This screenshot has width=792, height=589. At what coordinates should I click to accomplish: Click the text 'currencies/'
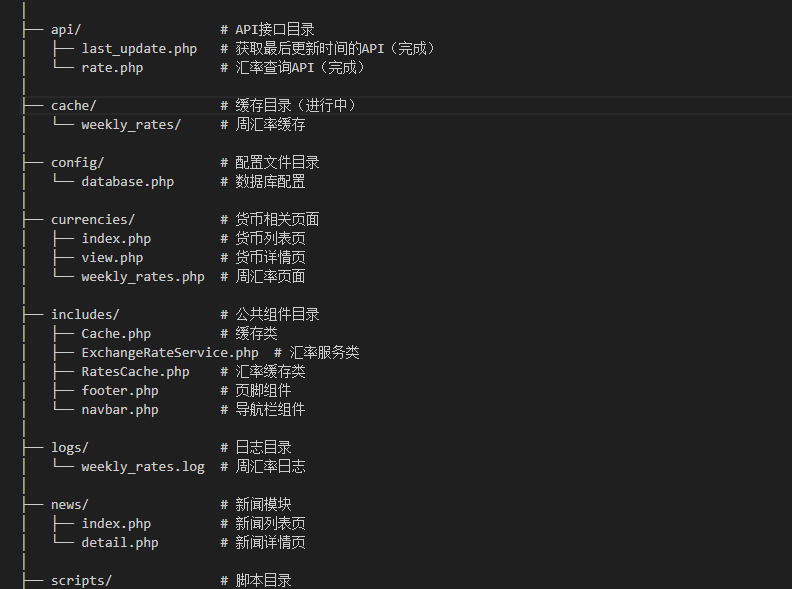(x=92, y=220)
